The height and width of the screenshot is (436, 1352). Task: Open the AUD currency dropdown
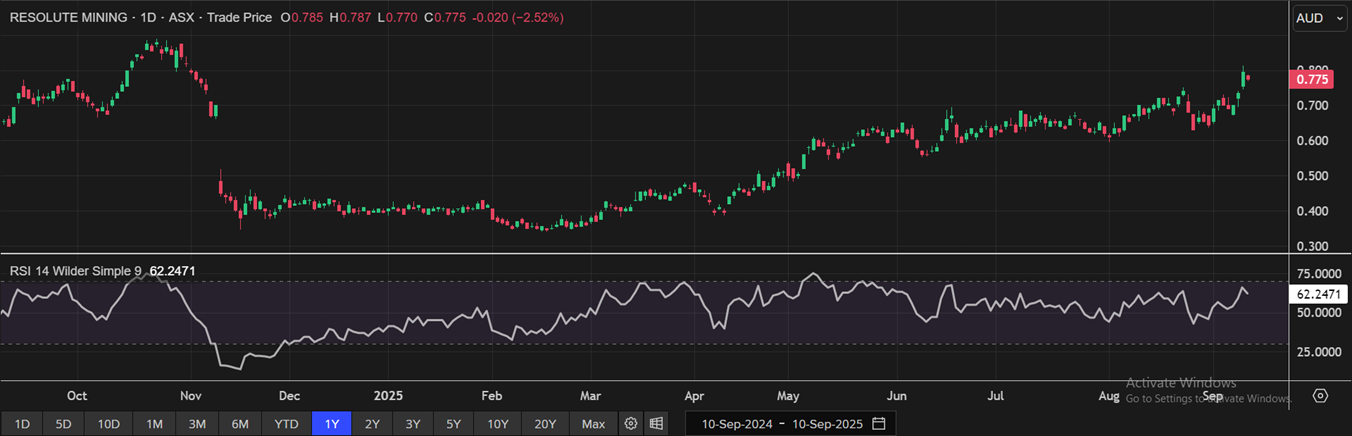pos(1319,18)
